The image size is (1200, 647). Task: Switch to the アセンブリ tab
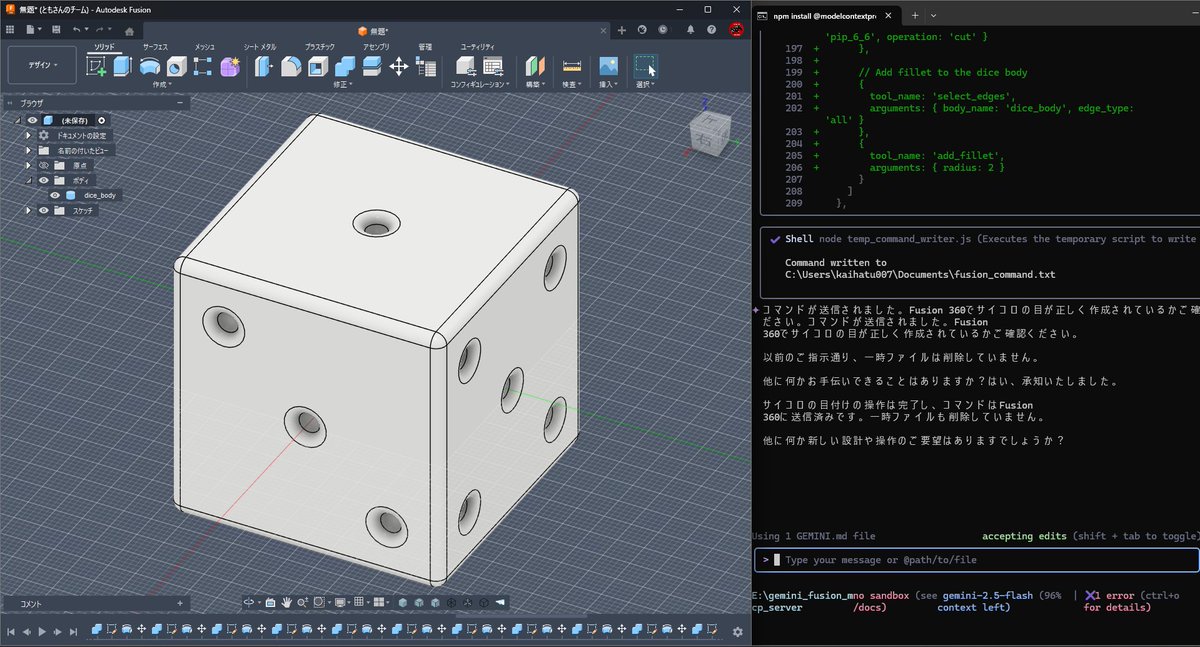pyautogui.click(x=376, y=47)
